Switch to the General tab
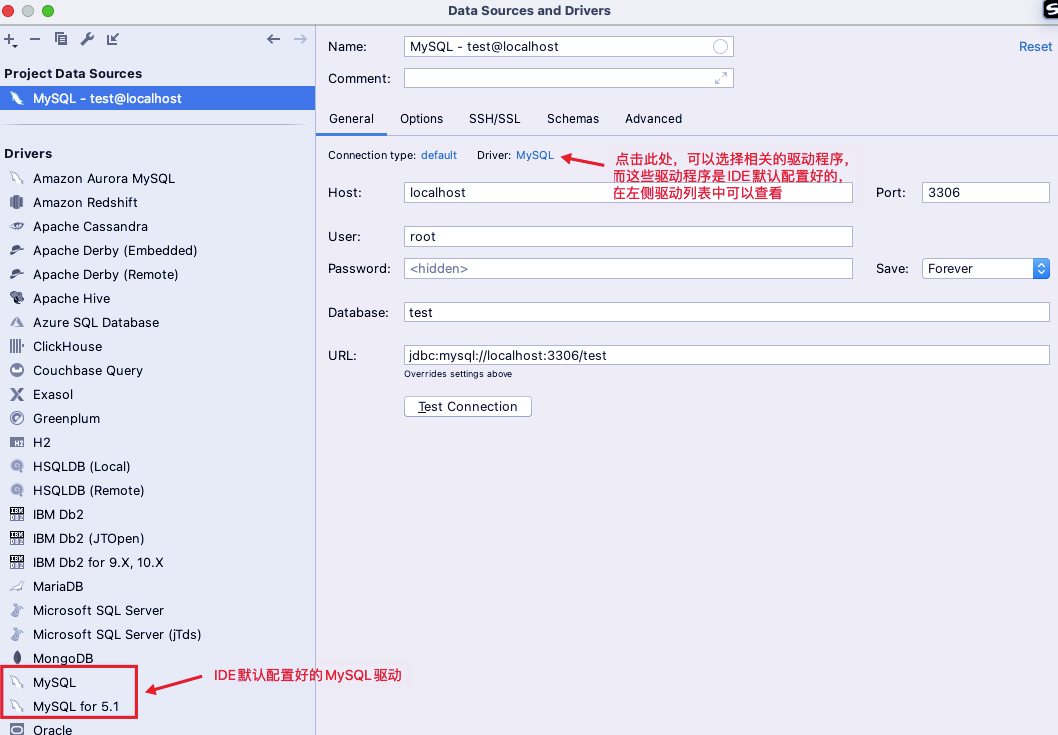This screenshot has width=1058, height=735. point(351,119)
